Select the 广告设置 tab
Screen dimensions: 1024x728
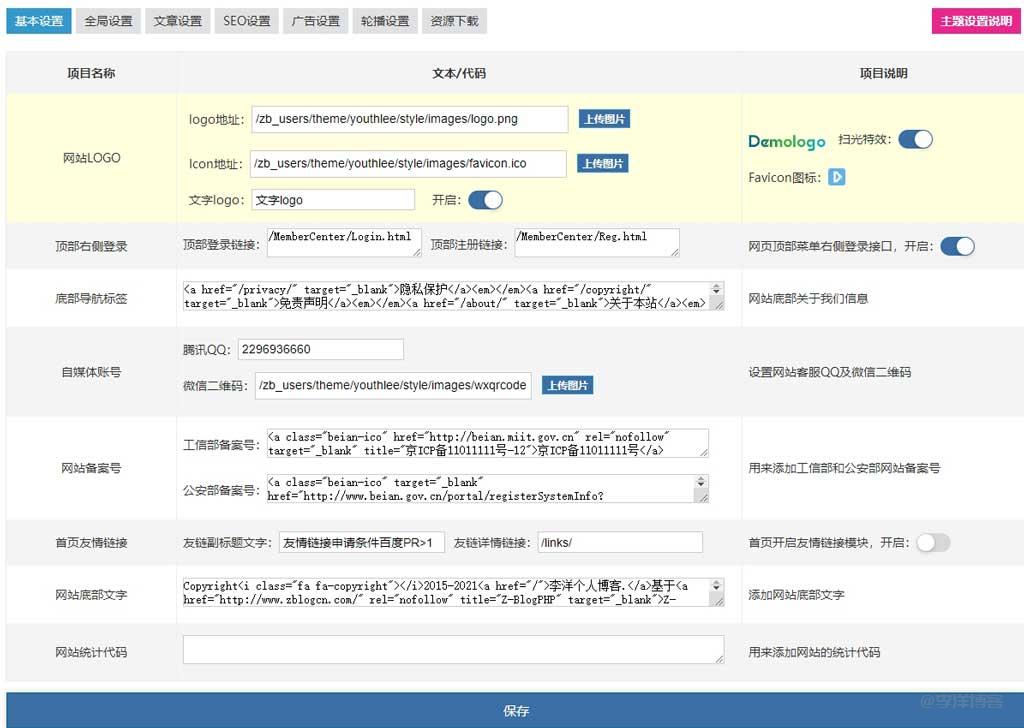(315, 21)
